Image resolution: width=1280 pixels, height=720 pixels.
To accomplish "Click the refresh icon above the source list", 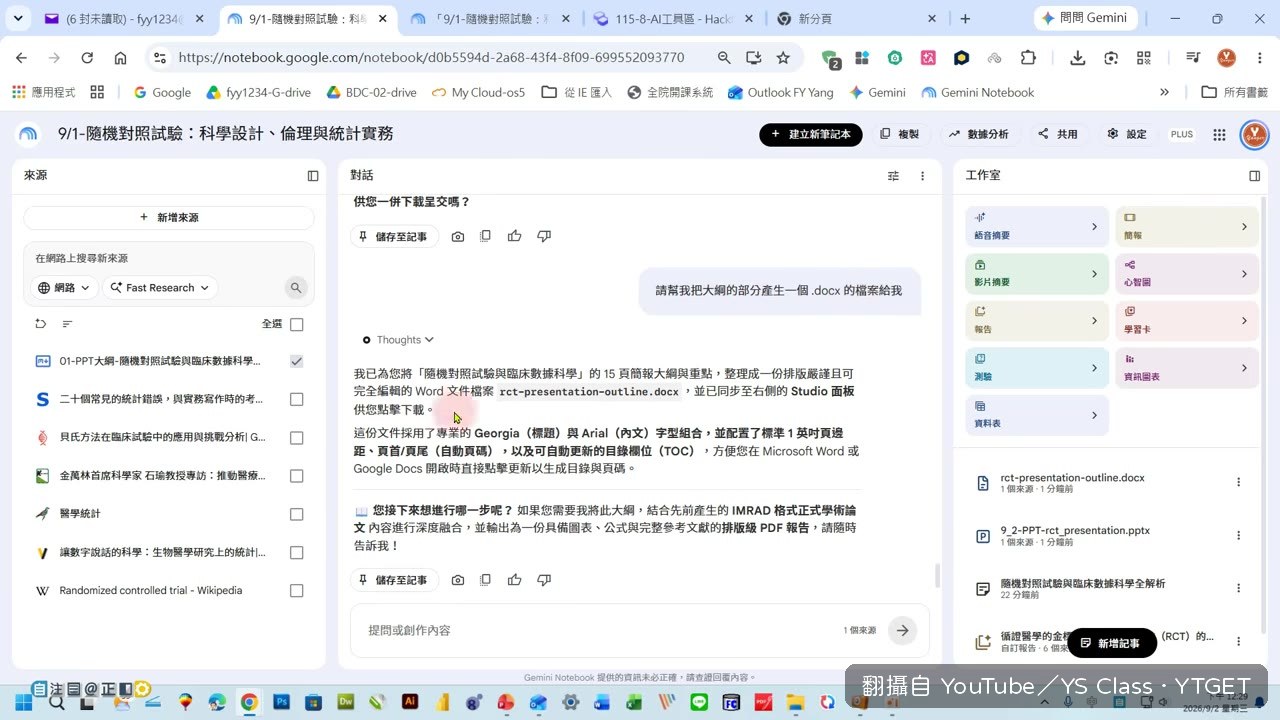I will [41, 324].
